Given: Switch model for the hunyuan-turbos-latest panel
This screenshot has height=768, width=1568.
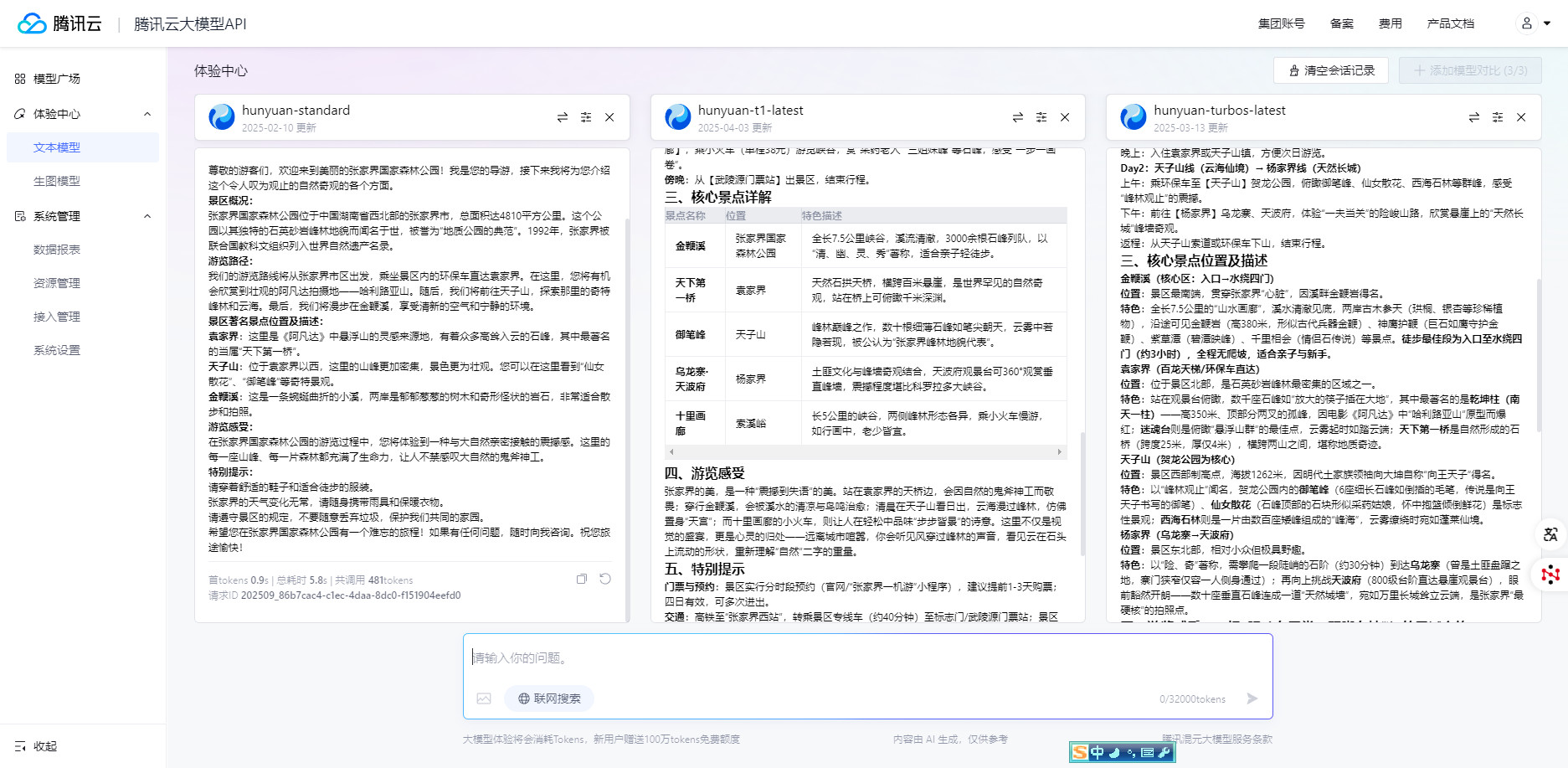Looking at the screenshot, I should [x=1474, y=117].
